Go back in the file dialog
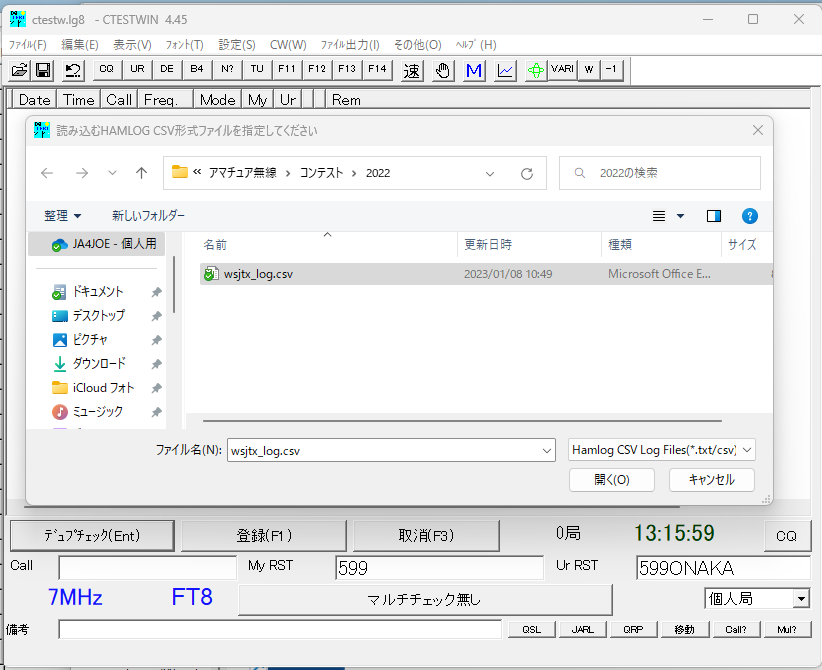Image resolution: width=822 pixels, height=670 pixels. pos(47,173)
